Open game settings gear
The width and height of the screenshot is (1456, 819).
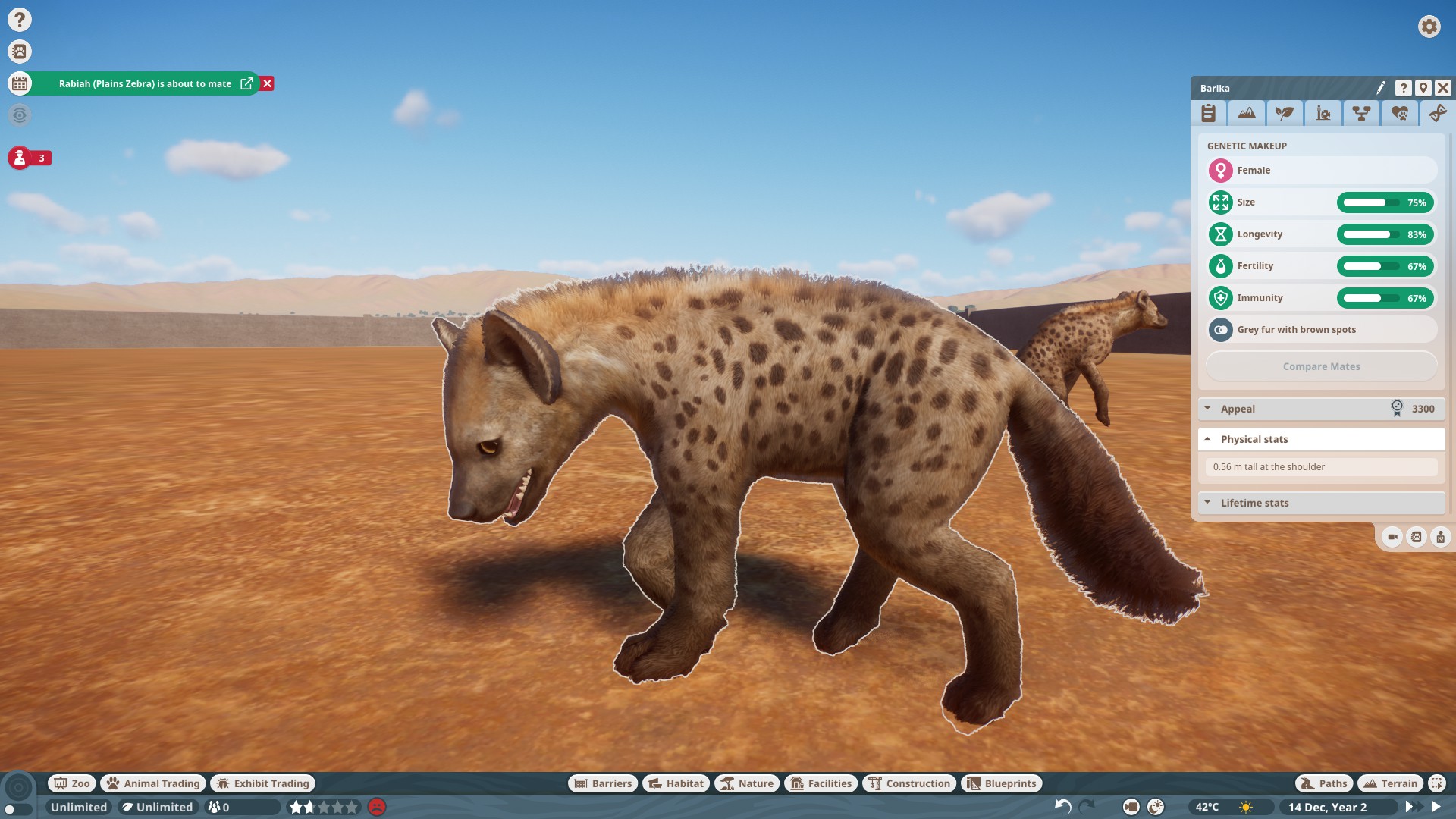tap(1429, 27)
